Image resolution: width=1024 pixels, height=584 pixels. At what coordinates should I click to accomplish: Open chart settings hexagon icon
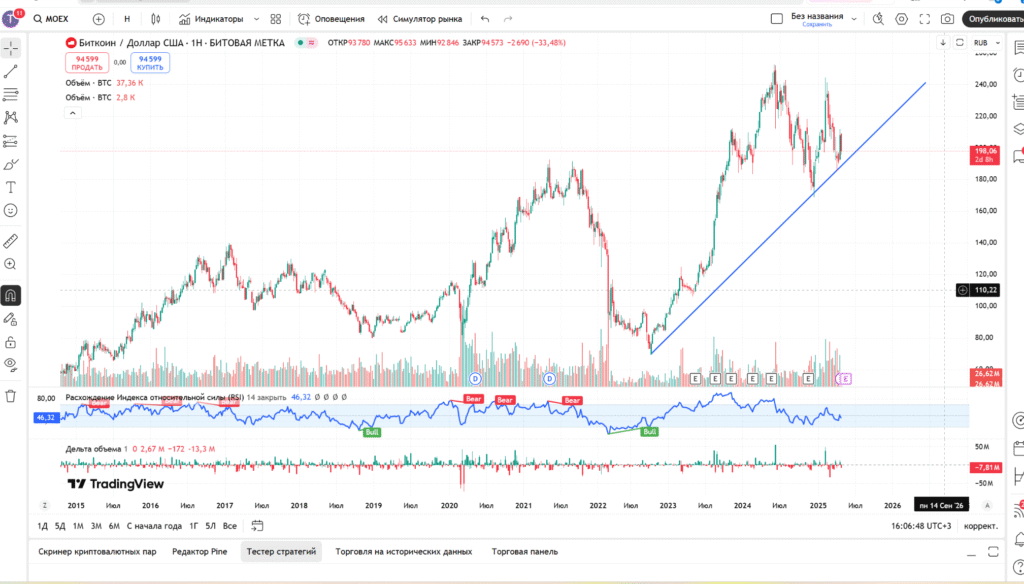click(x=901, y=19)
